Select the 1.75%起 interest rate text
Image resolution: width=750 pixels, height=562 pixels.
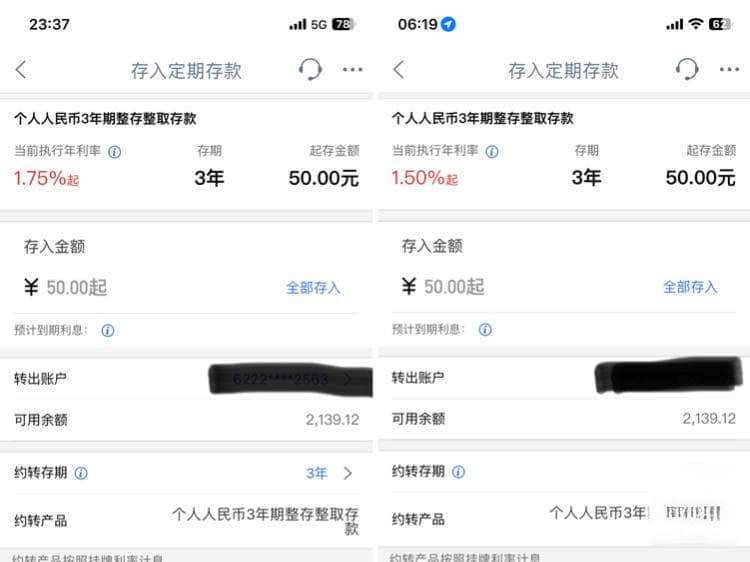click(46, 179)
